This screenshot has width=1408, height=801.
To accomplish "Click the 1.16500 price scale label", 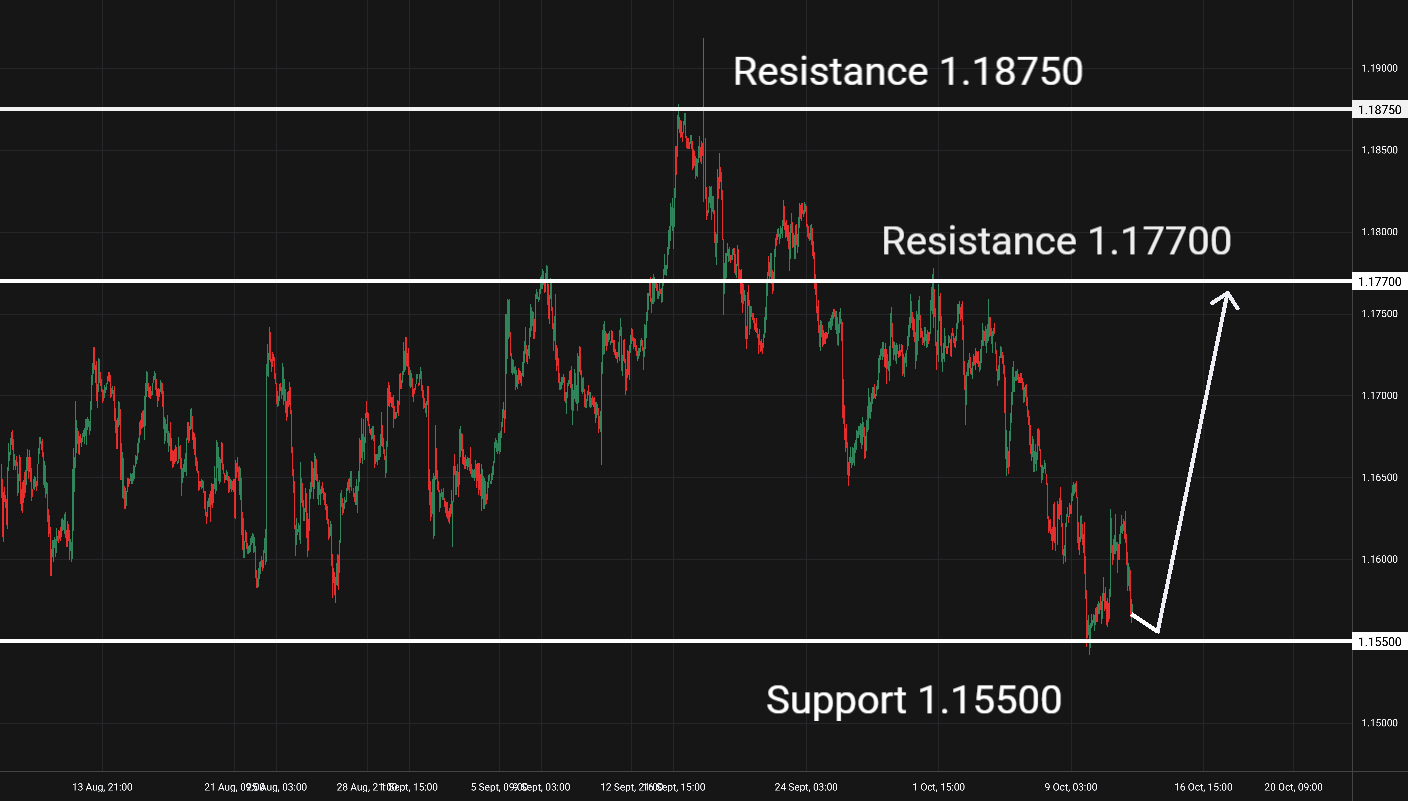I will [x=1379, y=478].
